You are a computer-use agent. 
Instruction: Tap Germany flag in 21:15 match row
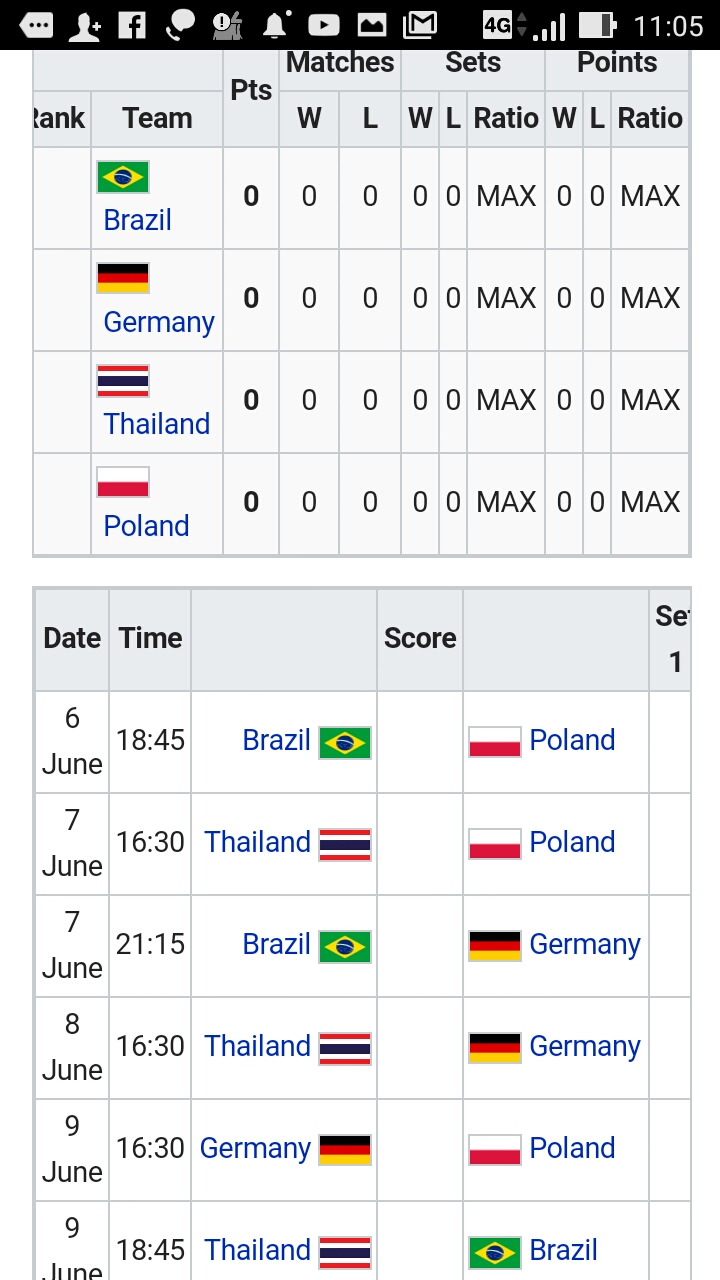click(495, 946)
